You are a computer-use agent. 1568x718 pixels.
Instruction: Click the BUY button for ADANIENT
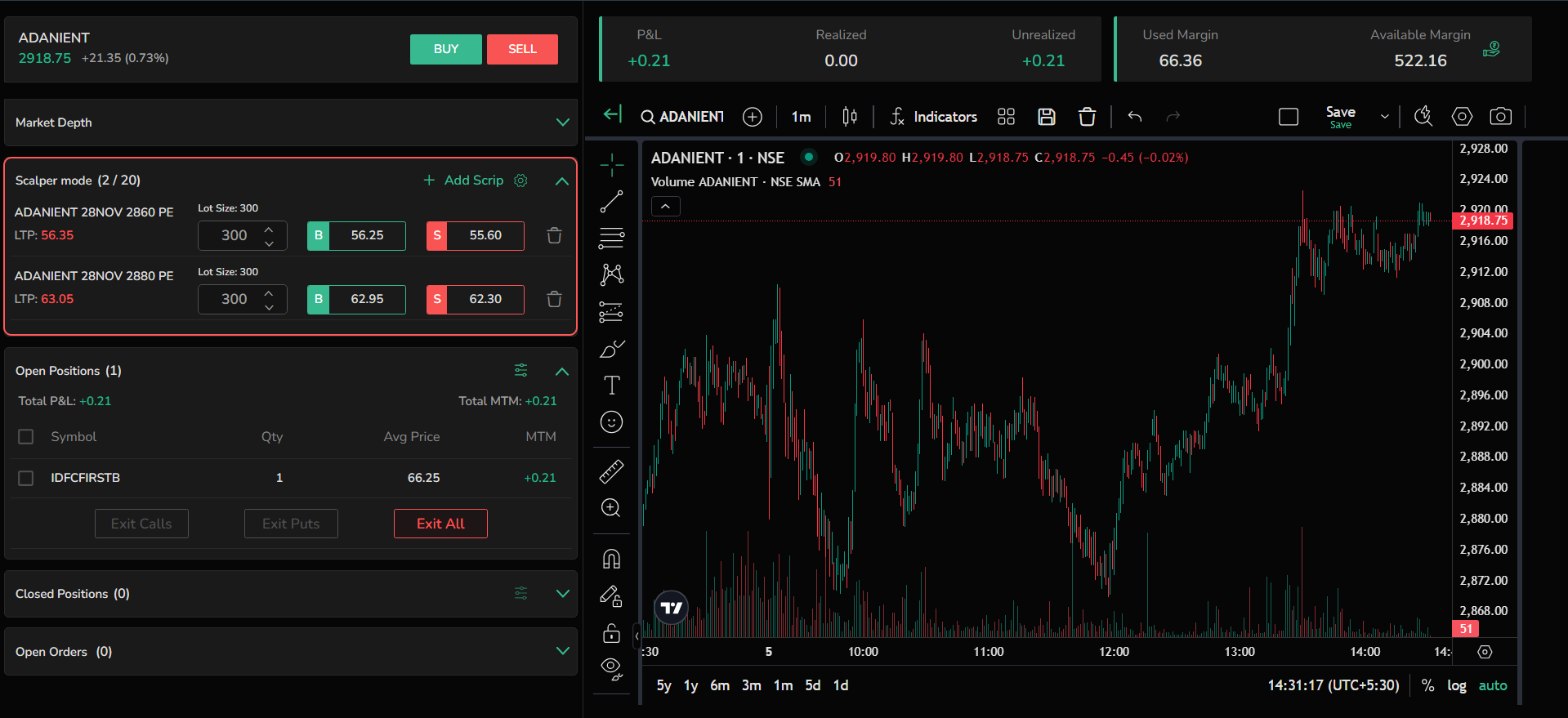pos(446,49)
